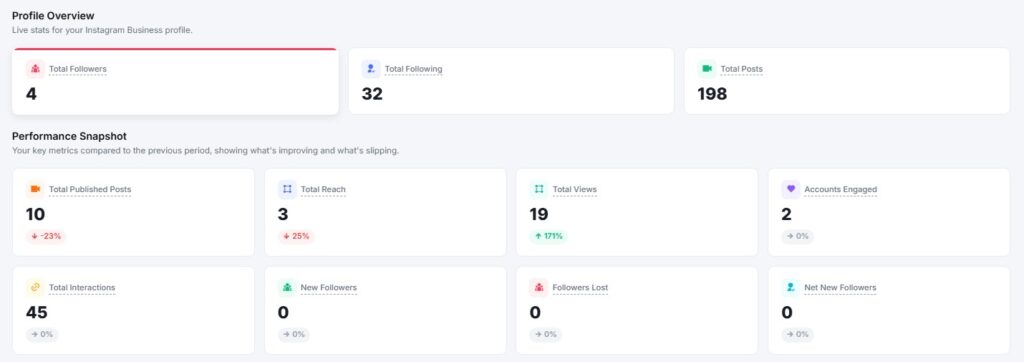Click the Performance Snapshot heading
The width and height of the screenshot is (1024, 362).
69,136
